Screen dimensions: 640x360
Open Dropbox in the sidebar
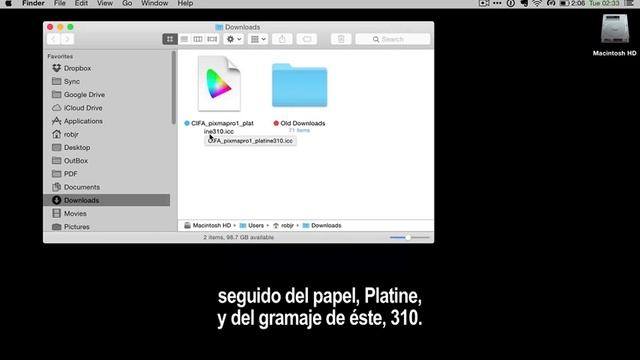[107, 68]
